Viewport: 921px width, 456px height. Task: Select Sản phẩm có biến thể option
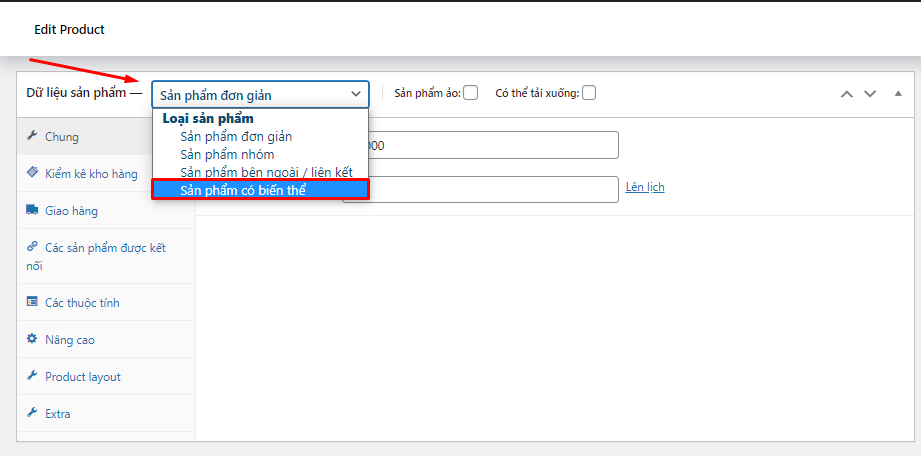pyautogui.click(x=260, y=189)
